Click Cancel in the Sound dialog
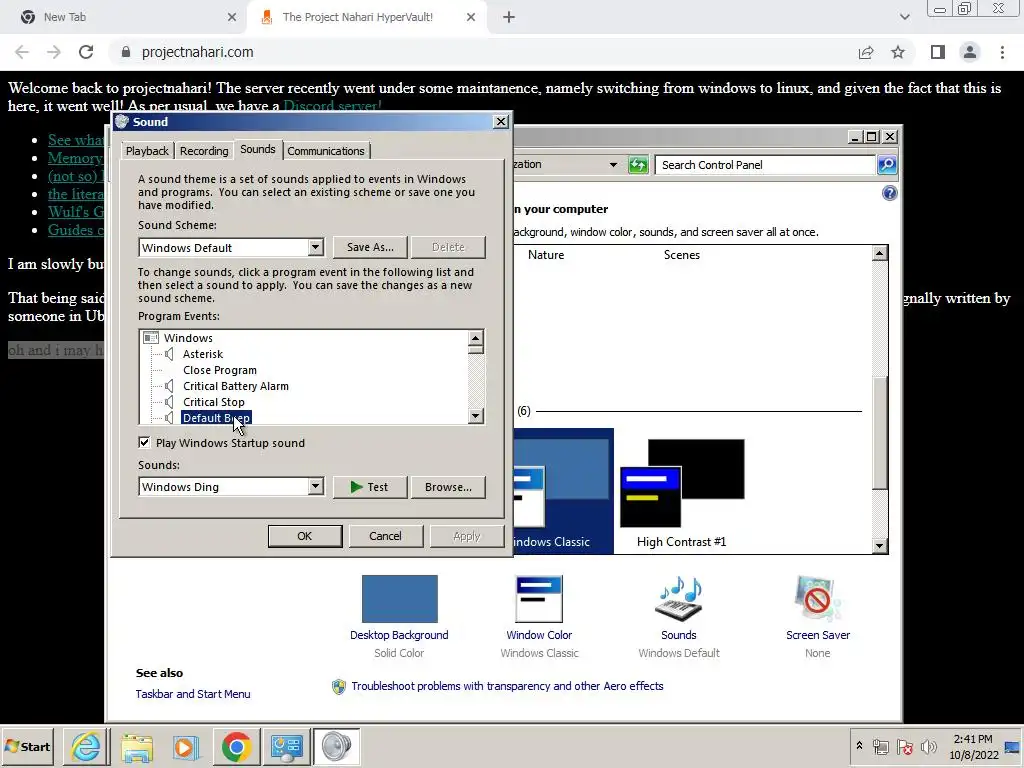This screenshot has width=1024, height=768. [x=385, y=536]
